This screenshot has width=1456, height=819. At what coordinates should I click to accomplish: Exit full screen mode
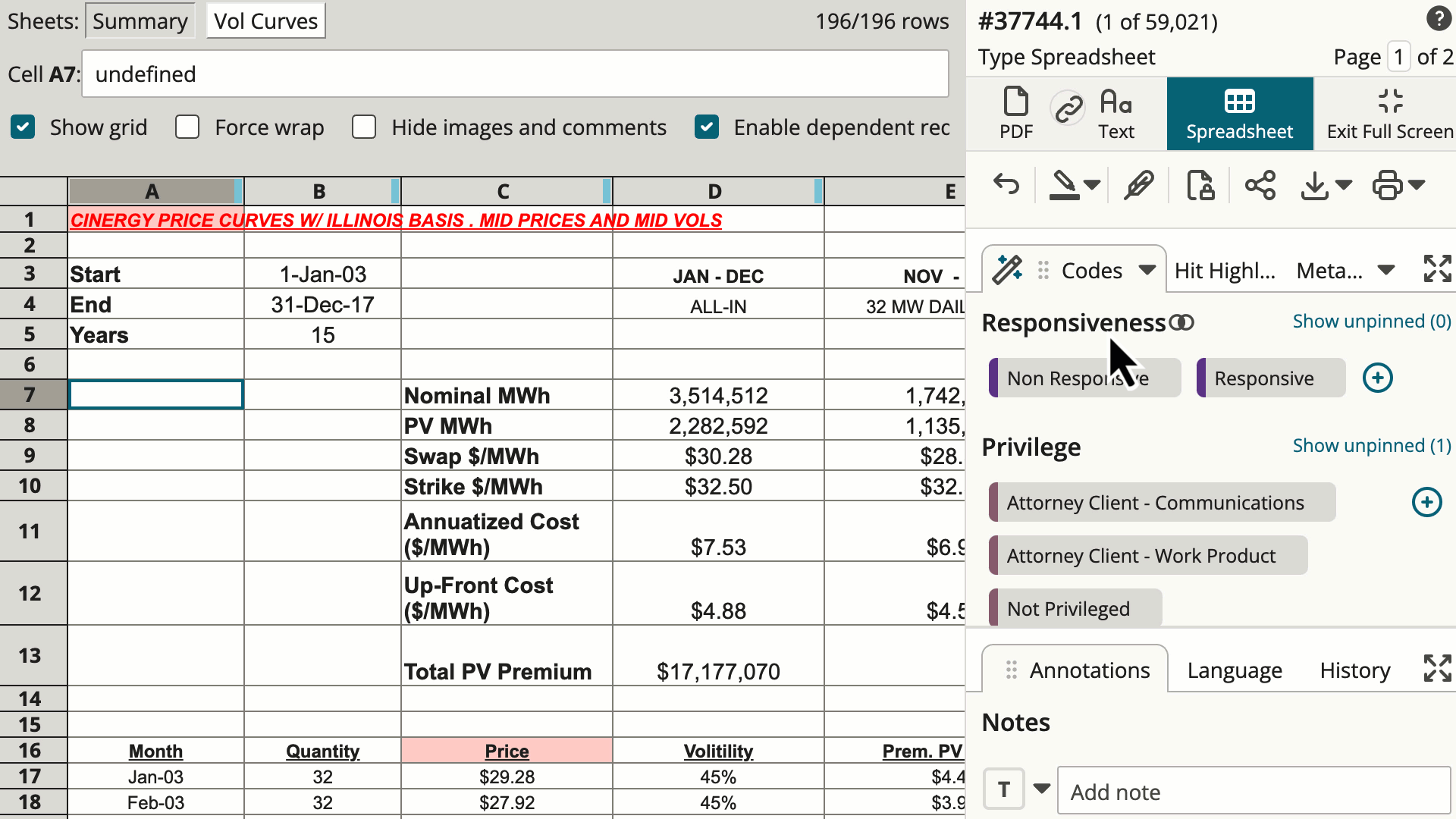[x=1390, y=112]
